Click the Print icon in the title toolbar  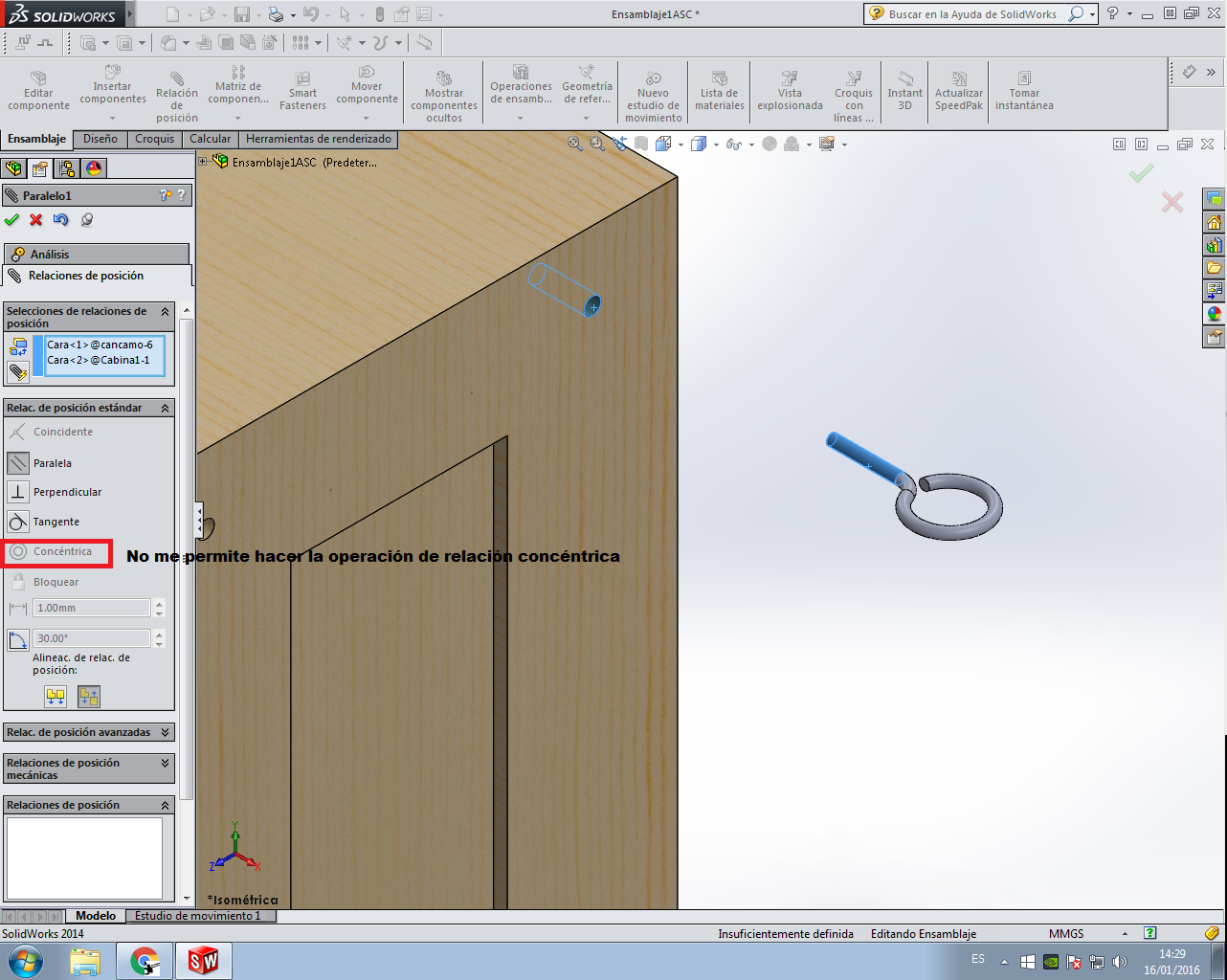tap(276, 14)
